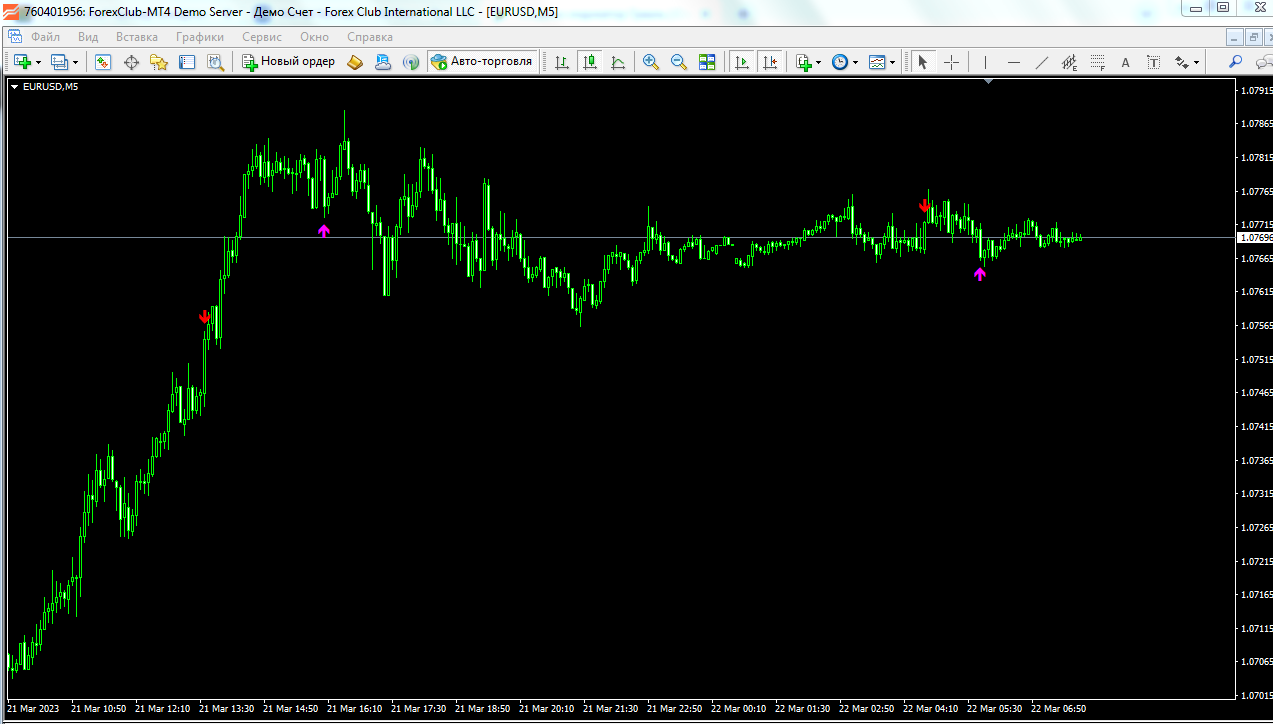
Task: Zoom in the chart
Action: pos(651,62)
